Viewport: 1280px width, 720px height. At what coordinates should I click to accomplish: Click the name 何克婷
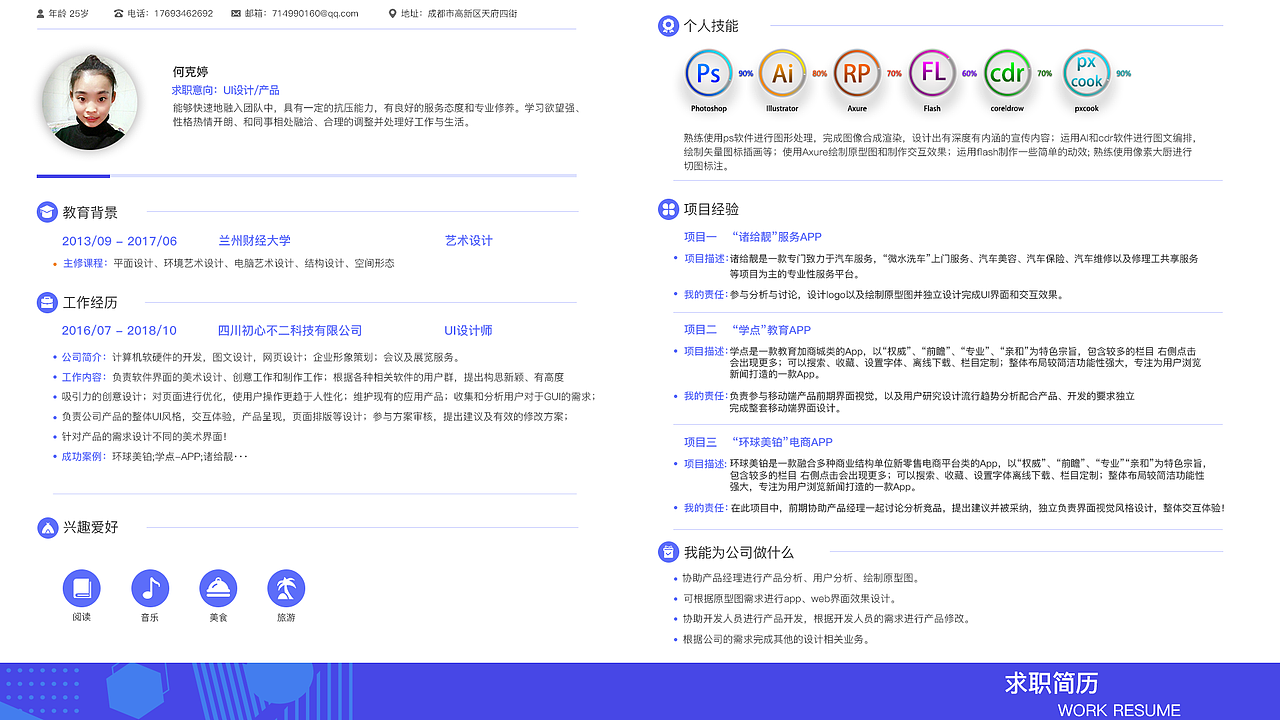tap(190, 72)
